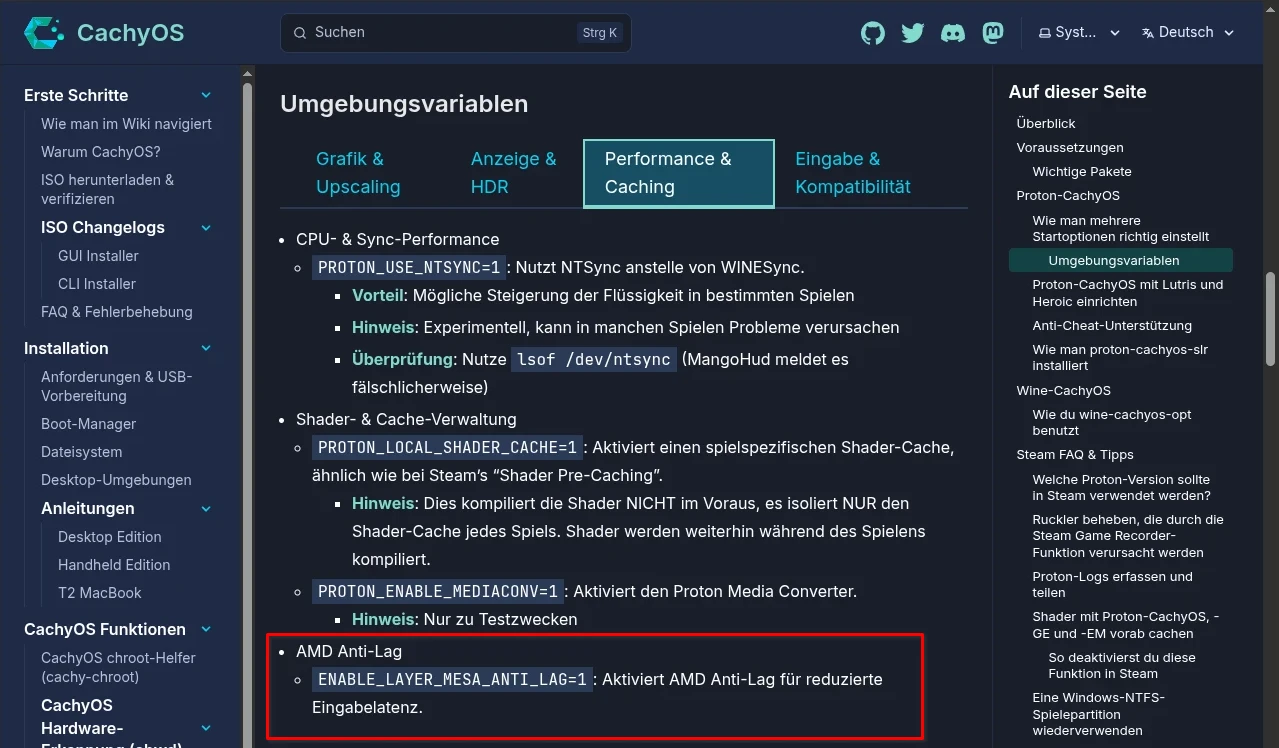Open the Twitter icon link
The image size is (1279, 748).
tap(913, 33)
